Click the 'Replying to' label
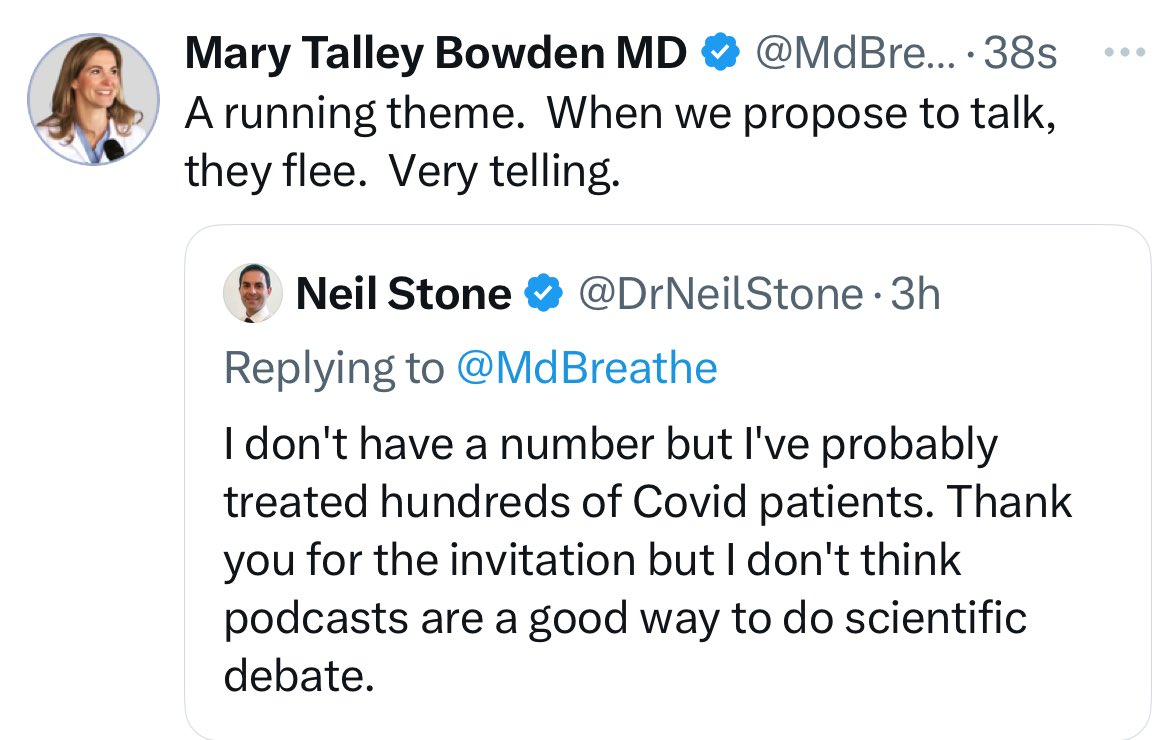Image resolution: width=1166 pixels, height=740 pixels. (x=334, y=367)
